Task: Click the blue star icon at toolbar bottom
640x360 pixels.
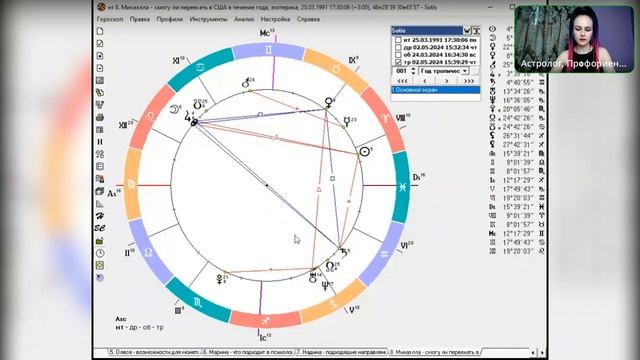Action: click(100, 278)
